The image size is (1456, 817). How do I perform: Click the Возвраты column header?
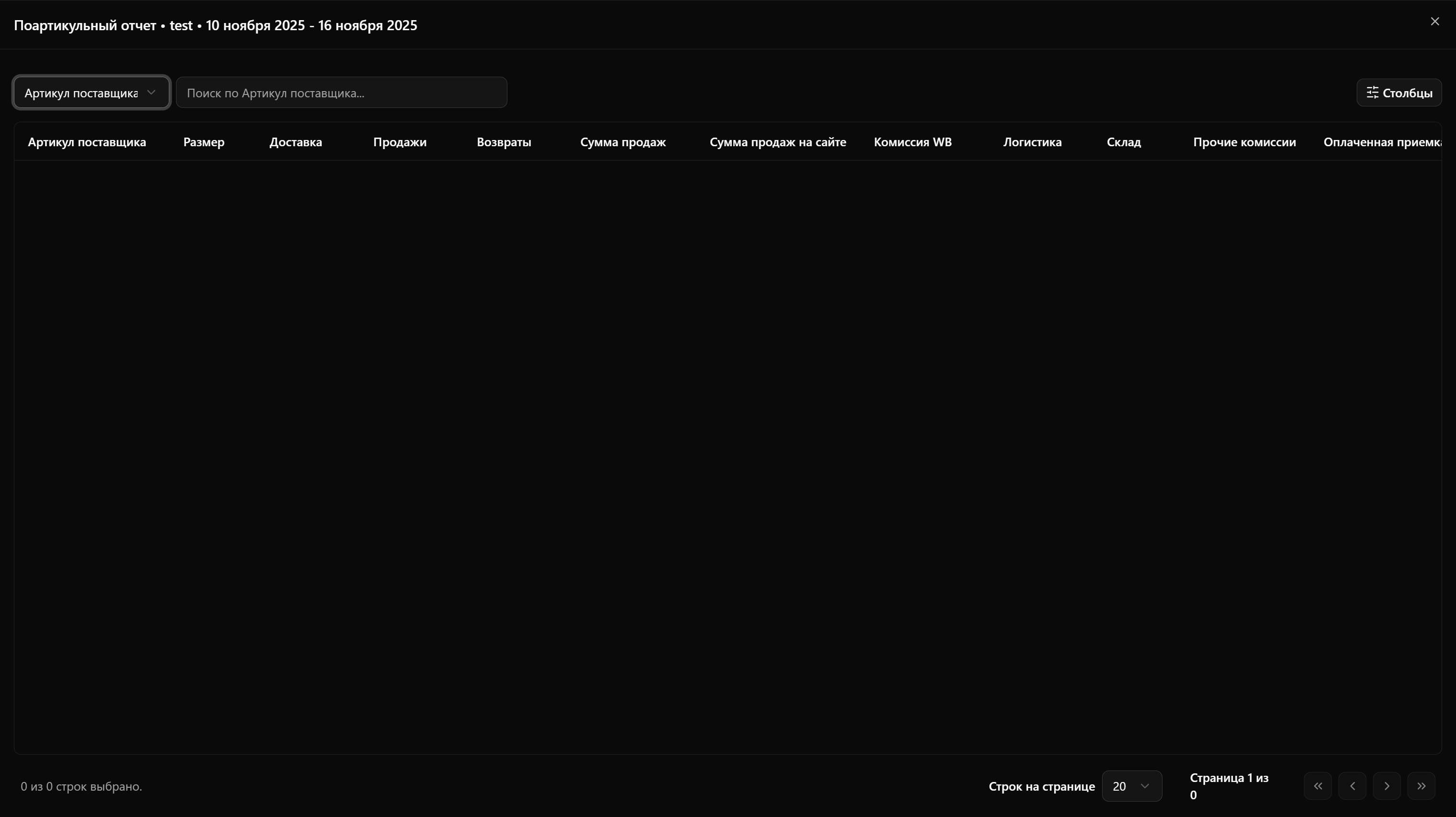(504, 142)
